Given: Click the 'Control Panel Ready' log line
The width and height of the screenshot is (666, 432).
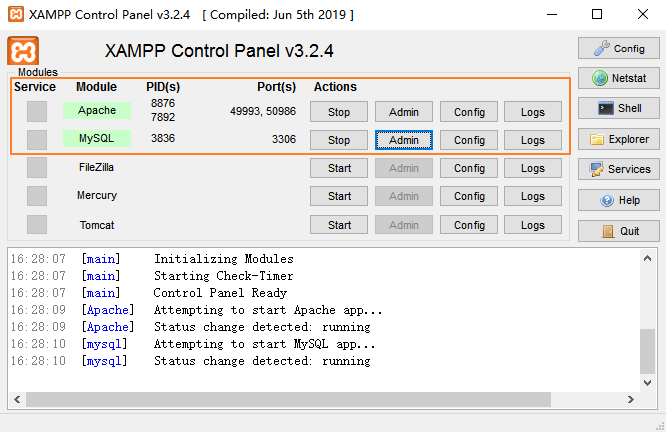Looking at the screenshot, I should click(220, 293).
